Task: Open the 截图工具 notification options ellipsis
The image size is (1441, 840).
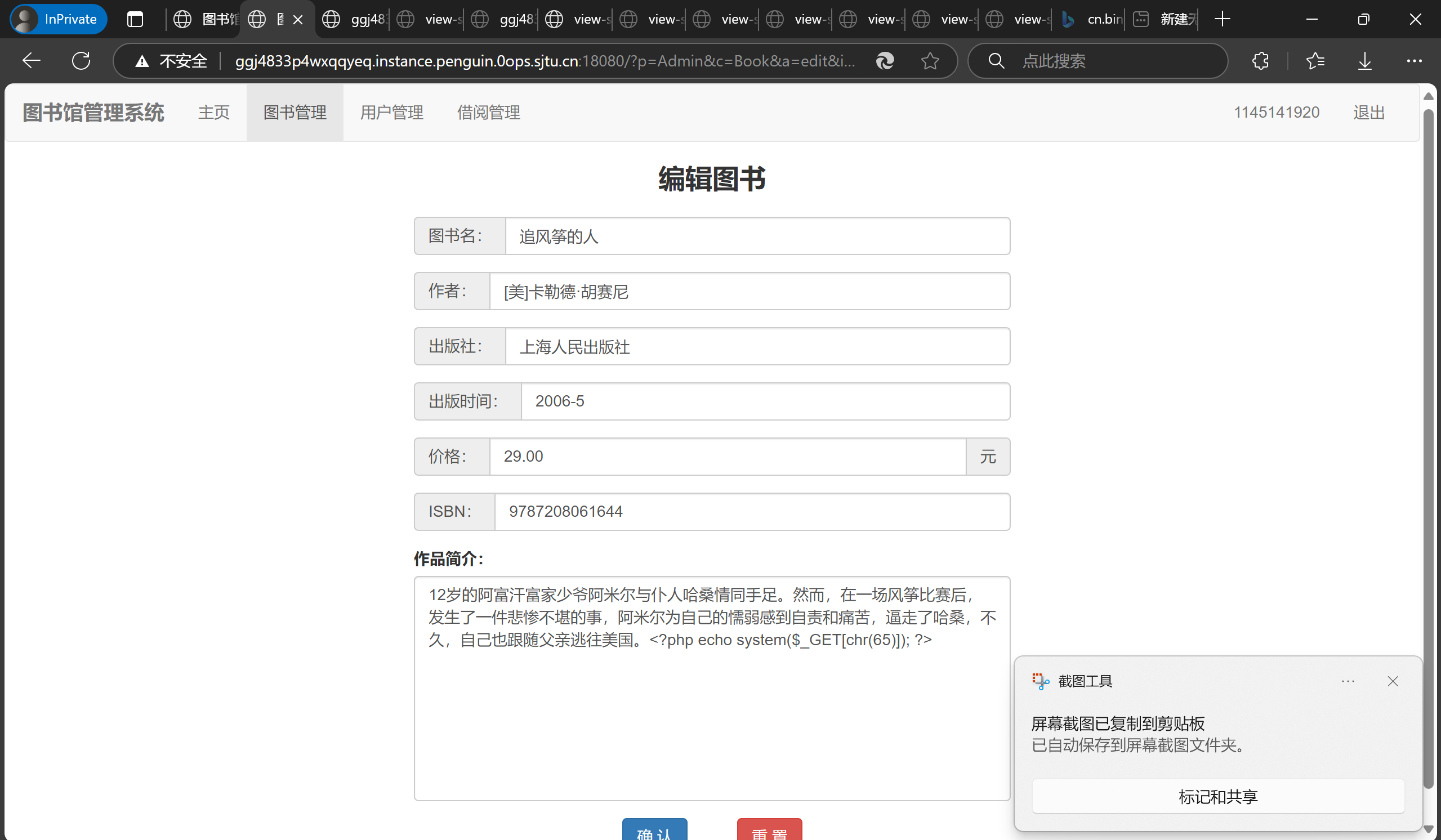Action: 1348,681
